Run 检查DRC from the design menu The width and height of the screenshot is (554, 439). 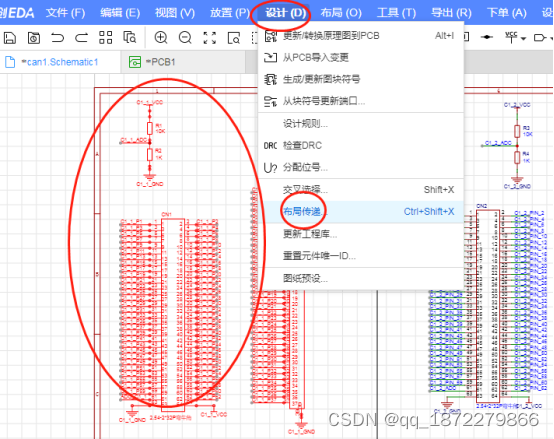tap(361, 145)
